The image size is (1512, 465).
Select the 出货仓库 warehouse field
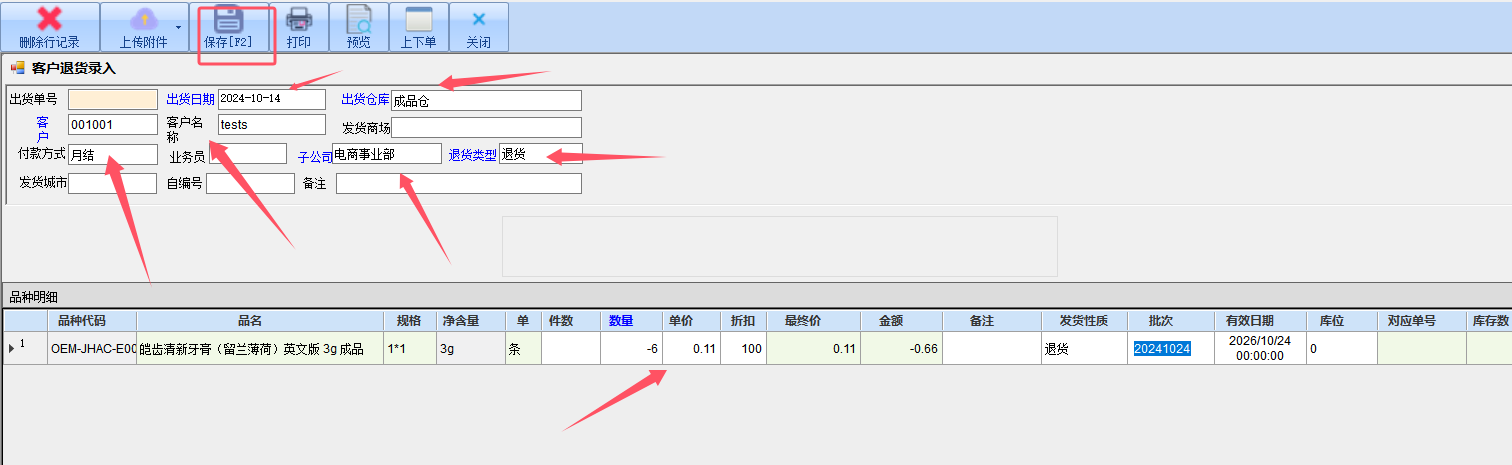pyautogui.click(x=485, y=100)
